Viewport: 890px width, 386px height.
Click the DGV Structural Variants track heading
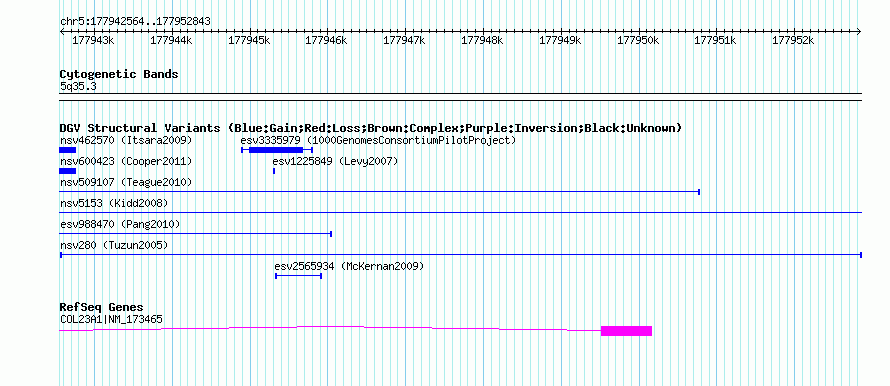371,128
